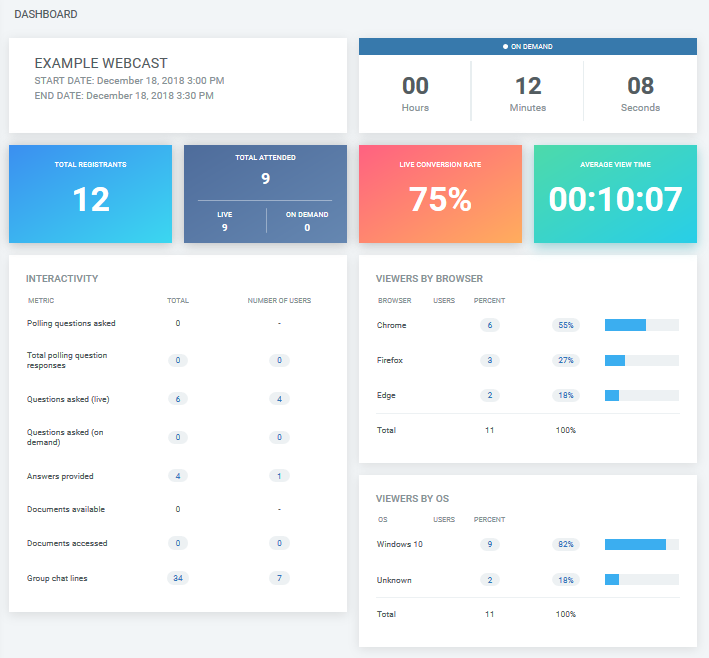Image resolution: width=709 pixels, height=658 pixels.
Task: Click Questions asked (on demand) users badge
Action: (x=279, y=437)
